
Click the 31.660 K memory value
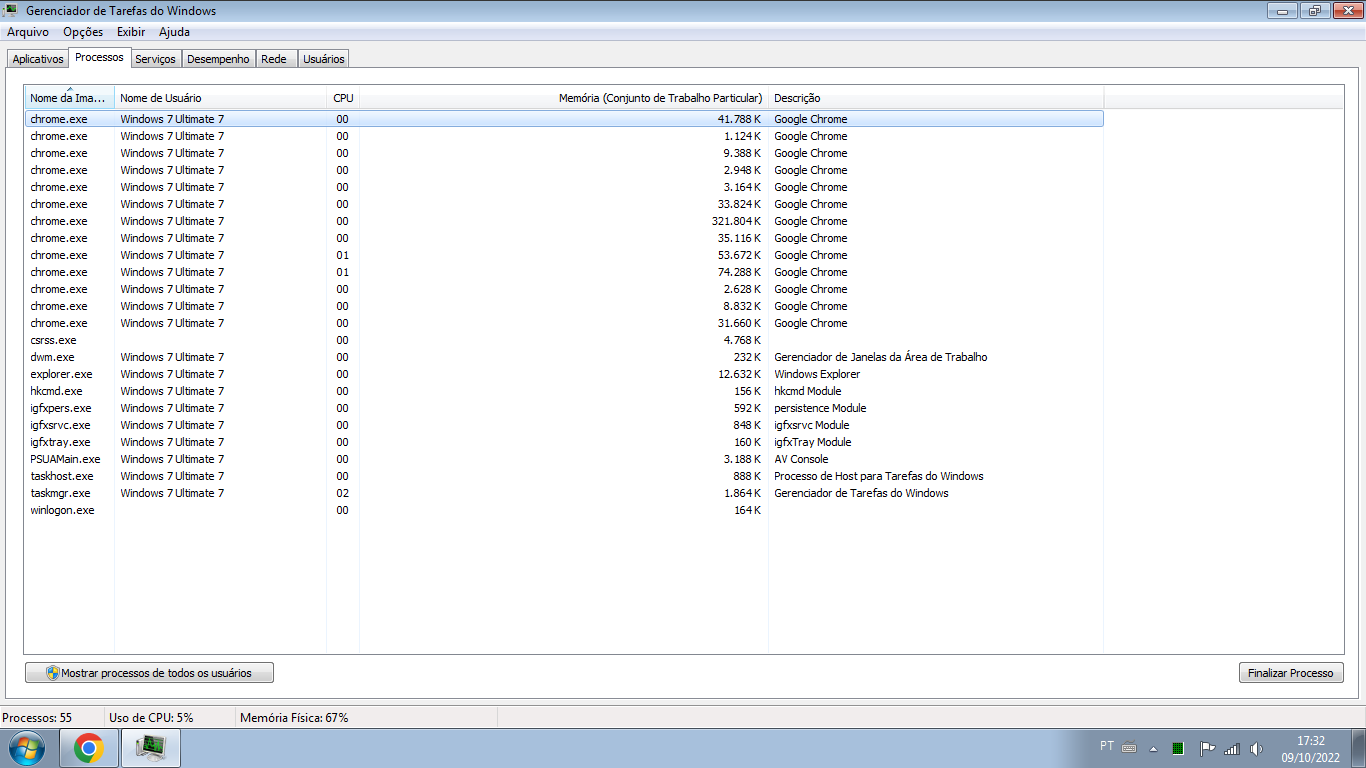click(x=739, y=323)
